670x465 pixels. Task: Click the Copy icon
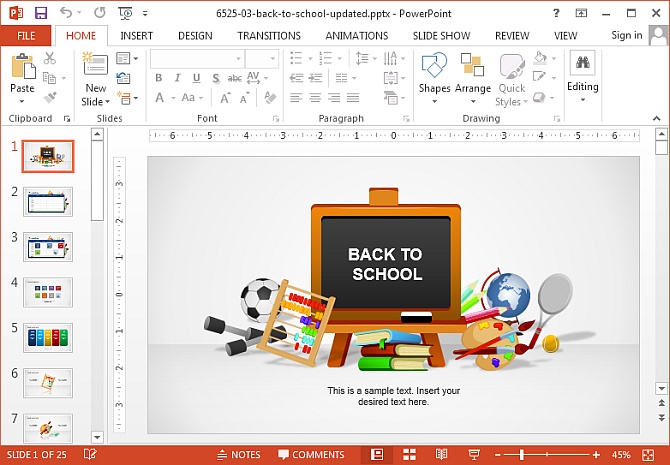(50, 78)
